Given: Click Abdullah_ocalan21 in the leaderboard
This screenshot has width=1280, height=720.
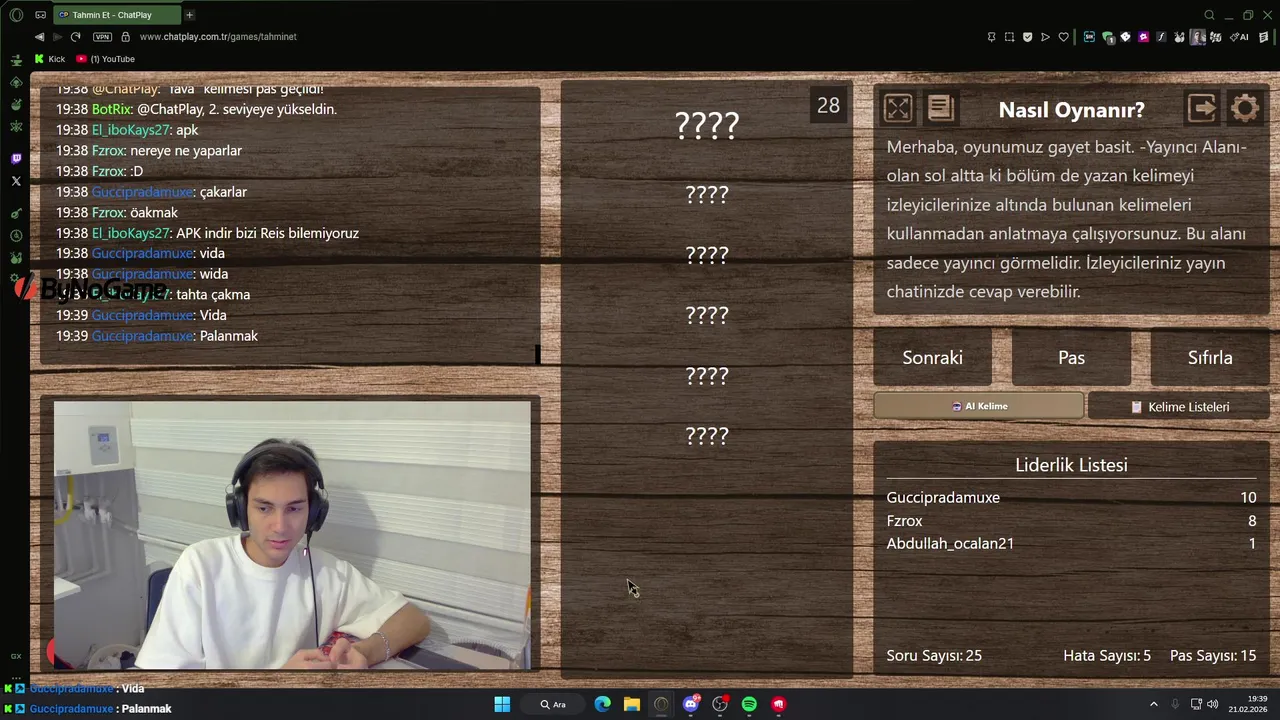Looking at the screenshot, I should tap(950, 543).
